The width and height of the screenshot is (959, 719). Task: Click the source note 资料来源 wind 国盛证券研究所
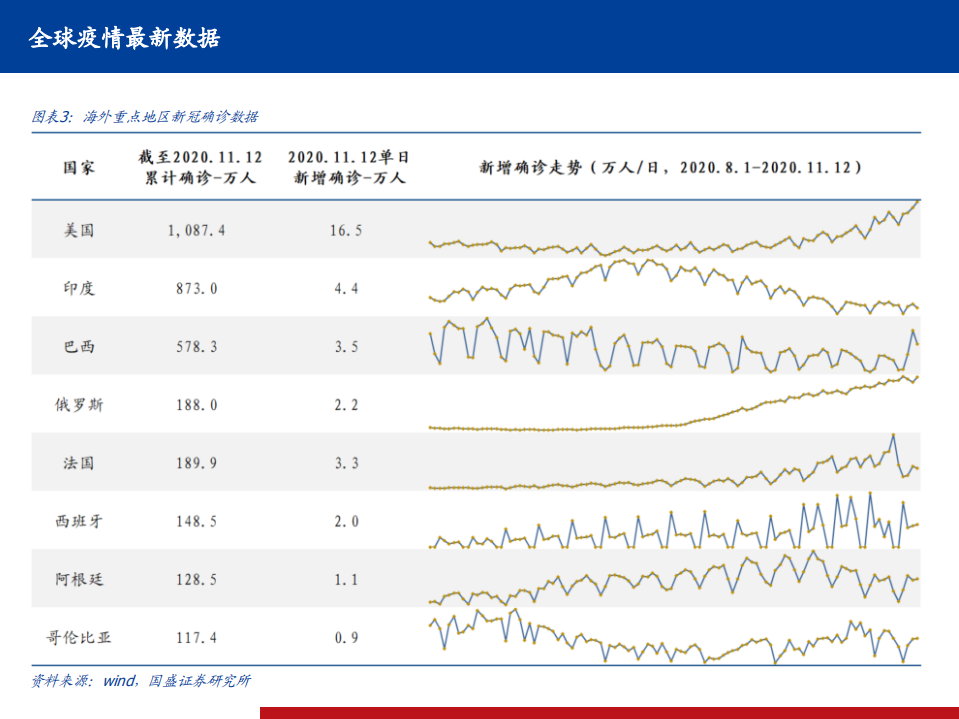click(x=141, y=681)
